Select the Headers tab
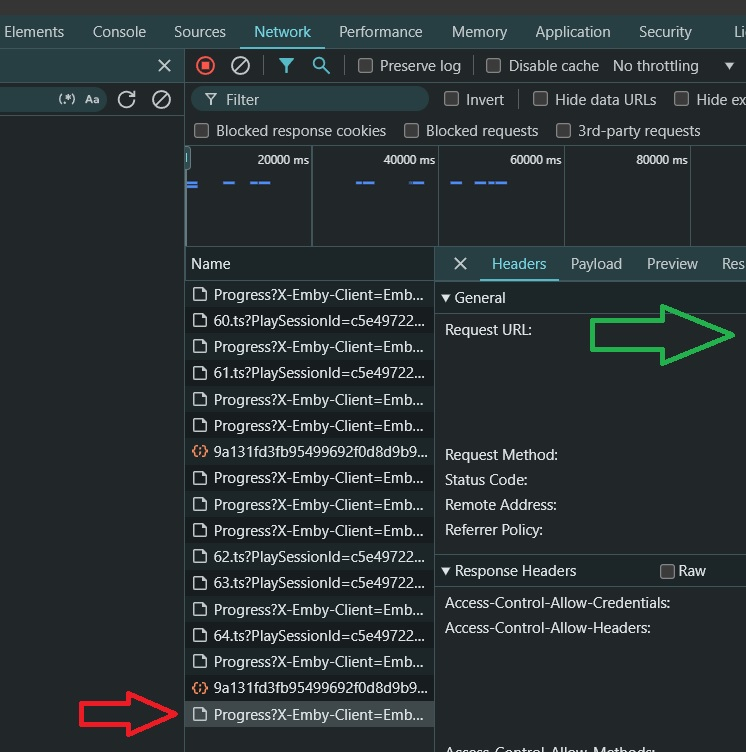This screenshot has height=752, width=746. pos(519,263)
